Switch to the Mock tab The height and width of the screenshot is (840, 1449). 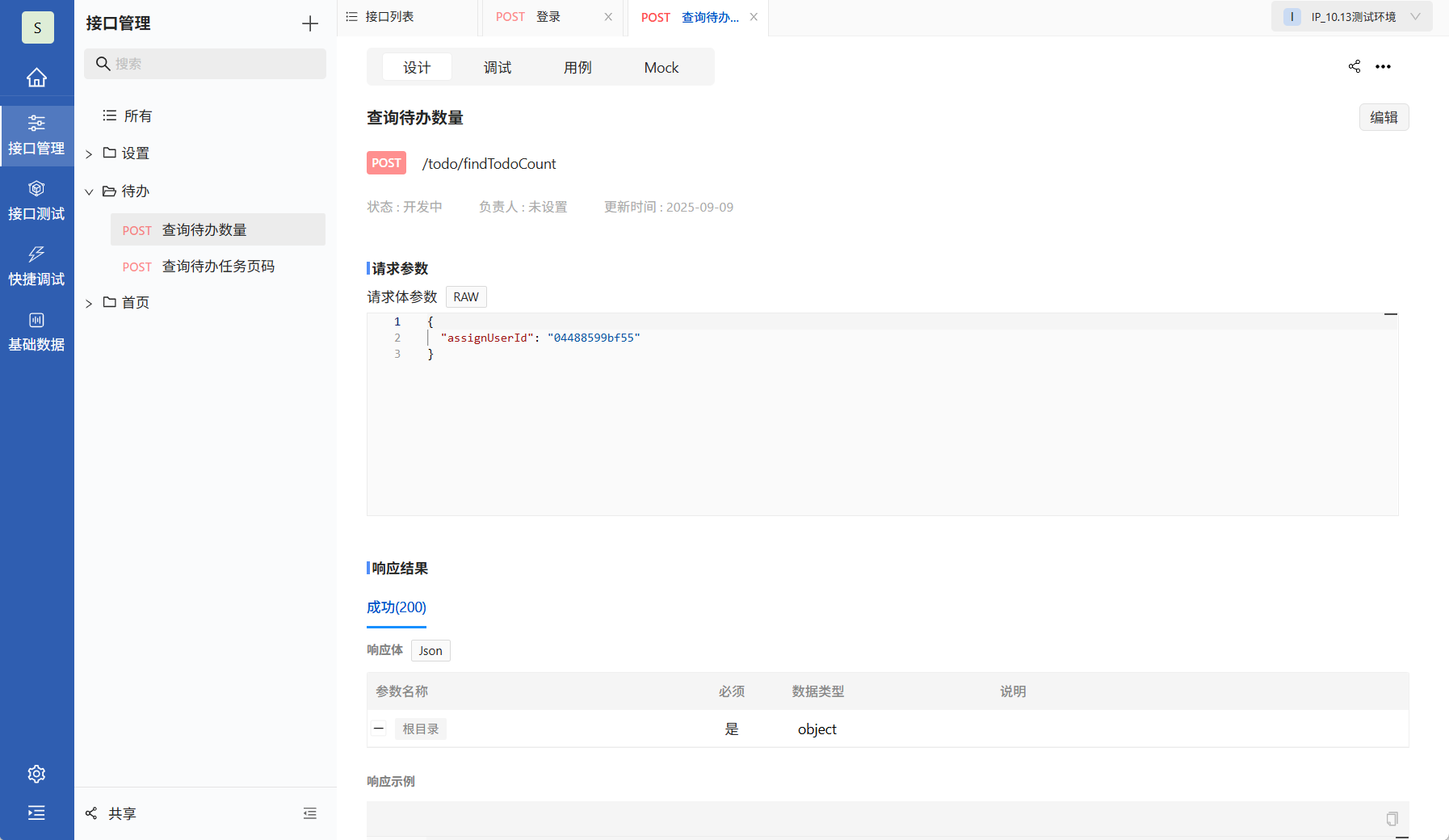[660, 67]
